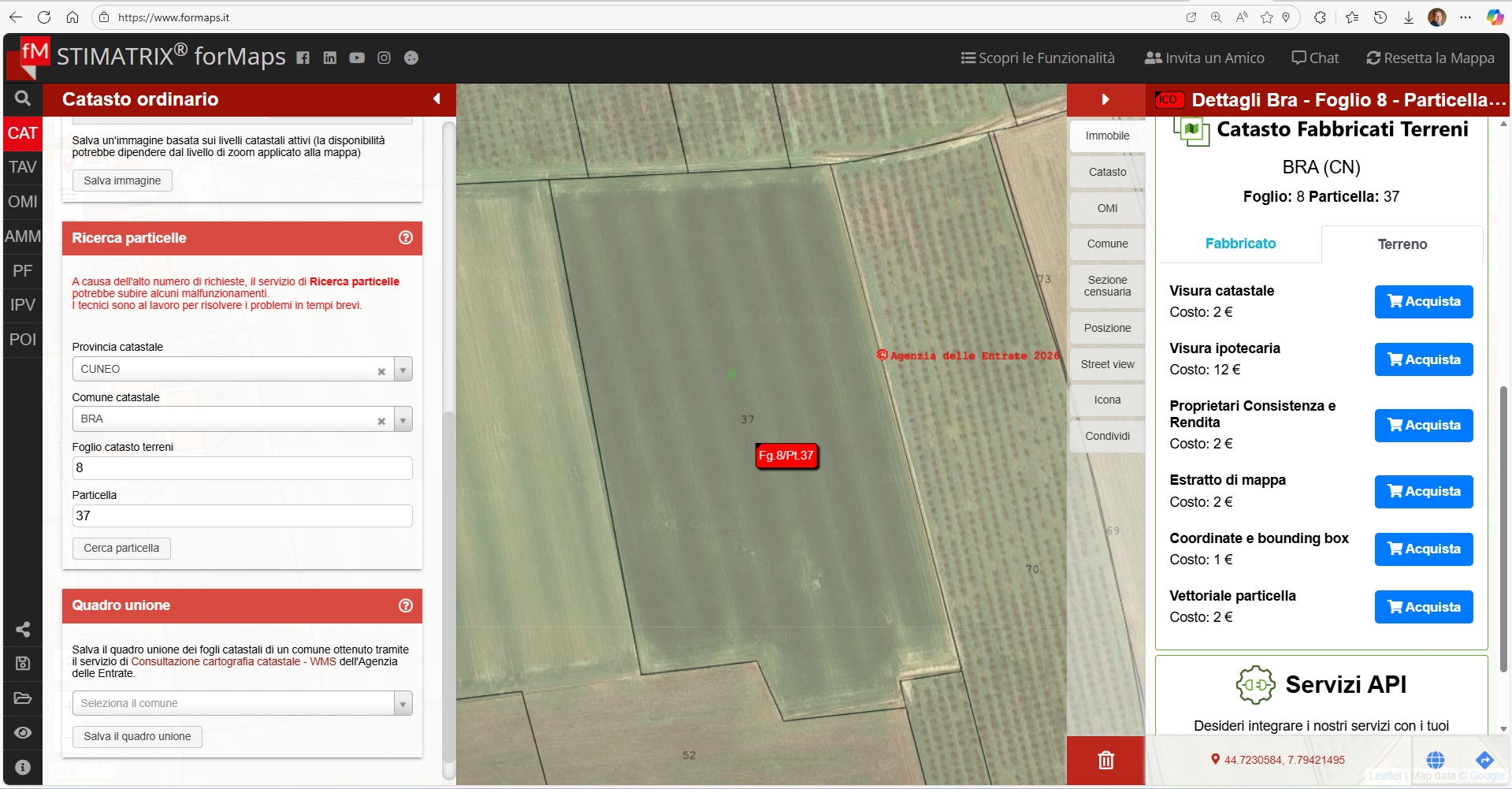This screenshot has height=789, width=1512.
Task: Toggle the eye visibility icon in sidebar
Action: pyautogui.click(x=23, y=733)
